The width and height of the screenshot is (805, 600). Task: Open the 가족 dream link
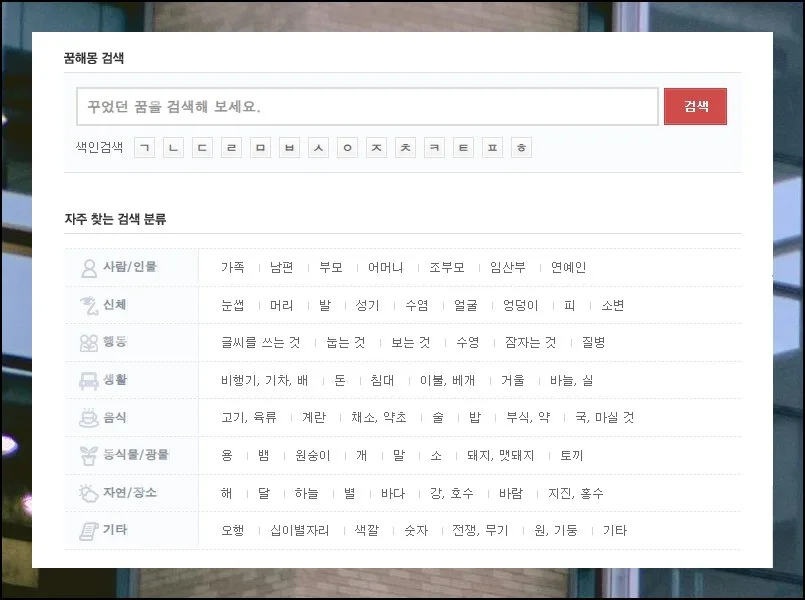(233, 268)
